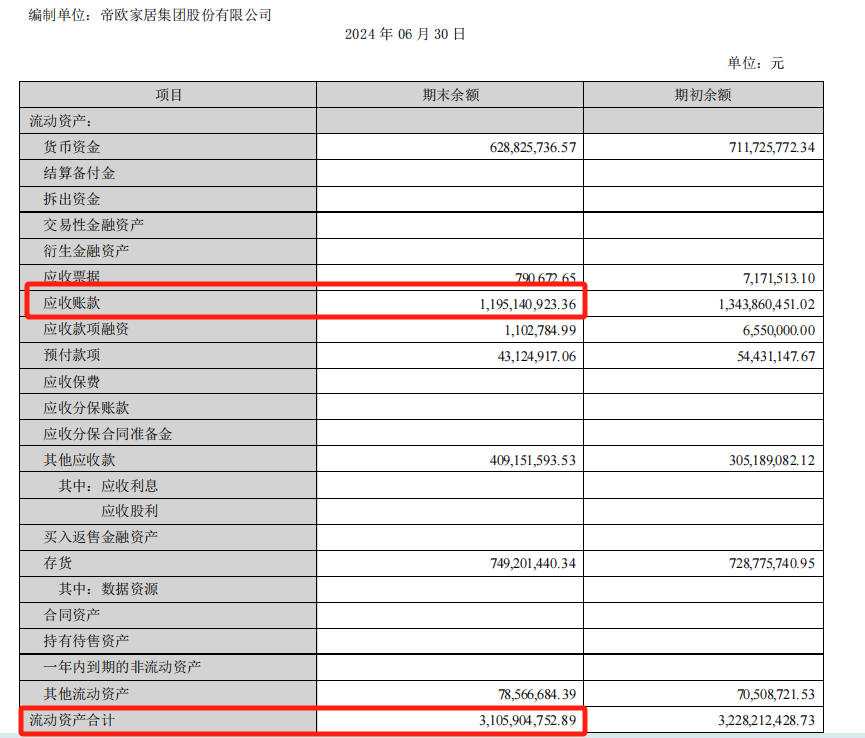Click the value 728,775,740.95

point(772,564)
